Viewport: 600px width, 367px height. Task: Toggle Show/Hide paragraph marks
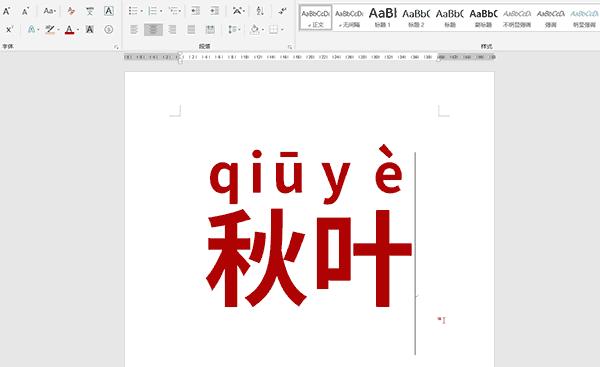pyautogui.click(x=282, y=11)
